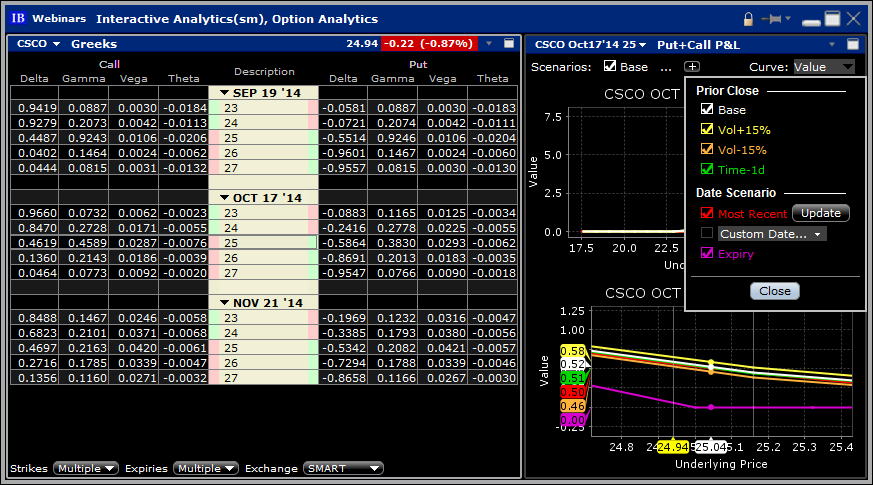Screen dimensions: 873x485
Task: Open Expiries Multiple dropdown
Action: 206,469
